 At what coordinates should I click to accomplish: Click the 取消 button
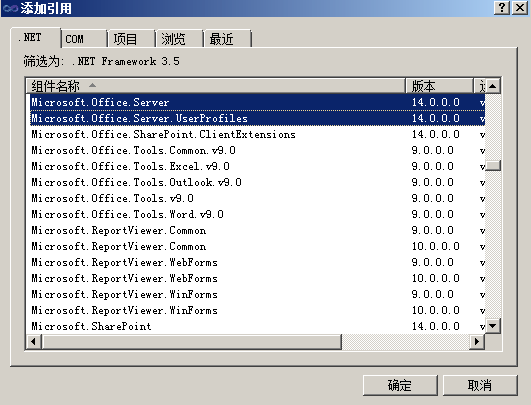(x=480, y=385)
